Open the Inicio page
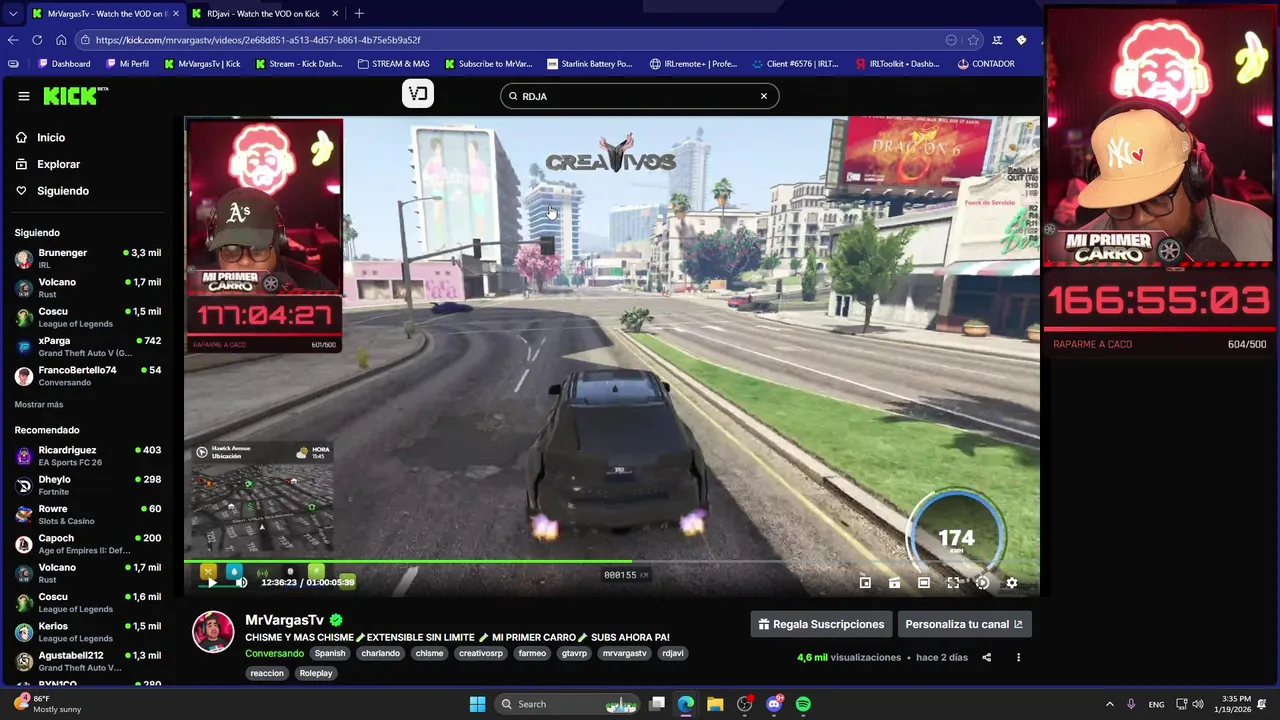This screenshot has height=720, width=1280. point(51,137)
